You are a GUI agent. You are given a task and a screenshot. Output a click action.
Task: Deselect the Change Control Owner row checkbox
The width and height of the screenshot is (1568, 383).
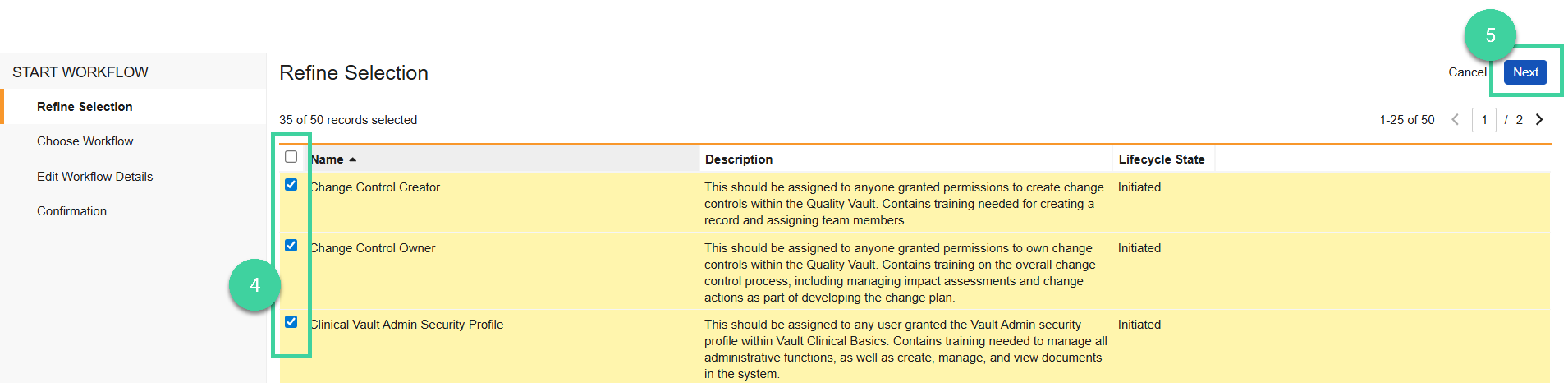(291, 246)
